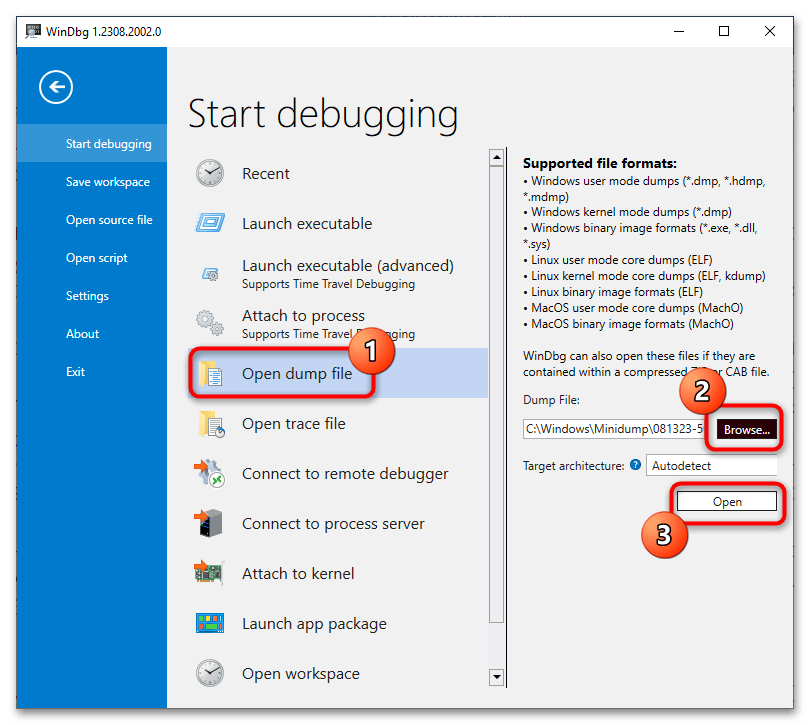Click the Open workspace icon

210,673
